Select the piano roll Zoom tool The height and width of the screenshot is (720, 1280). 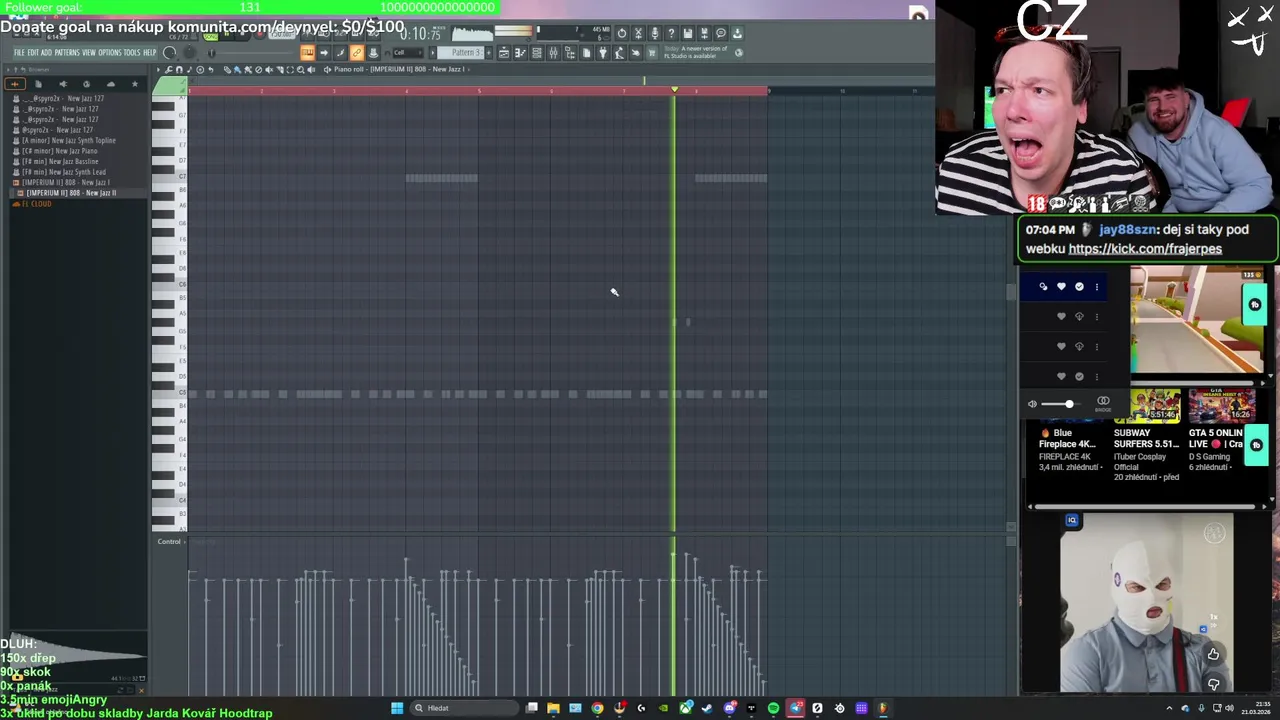click(300, 69)
